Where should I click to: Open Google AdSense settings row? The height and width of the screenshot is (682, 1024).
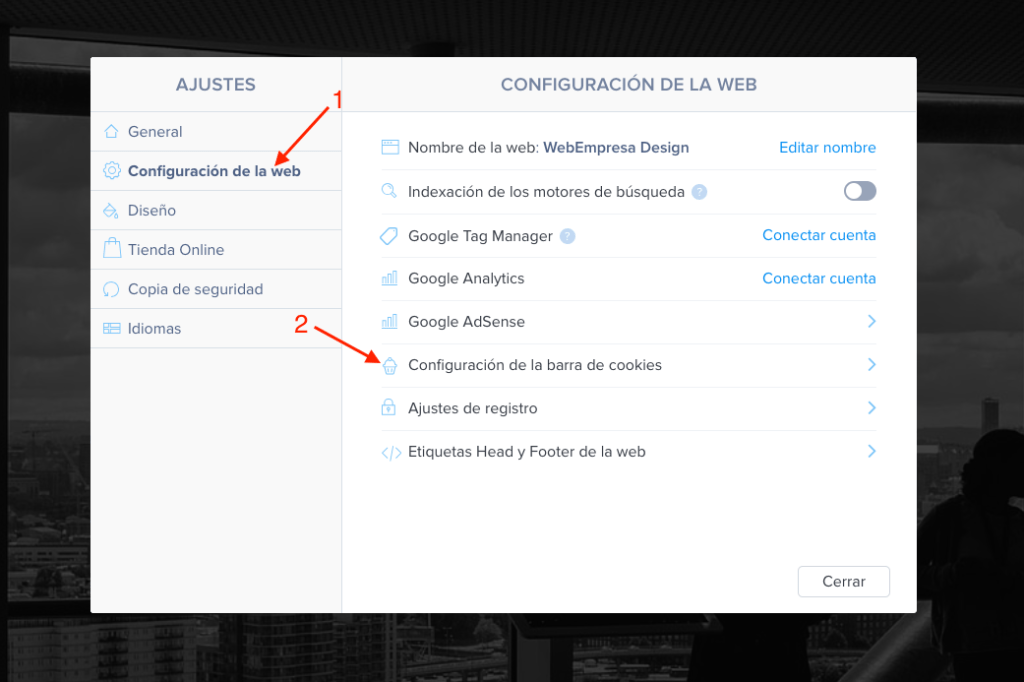coord(628,322)
